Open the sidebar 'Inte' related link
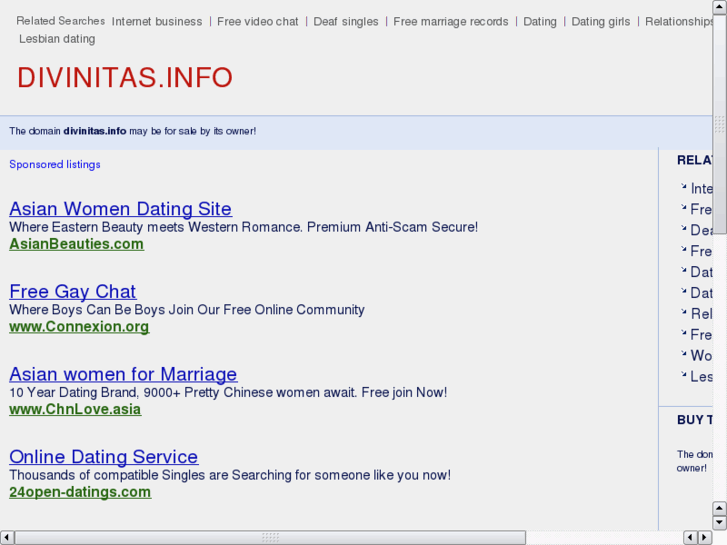Screen dimensions: 727x545 click(x=701, y=188)
